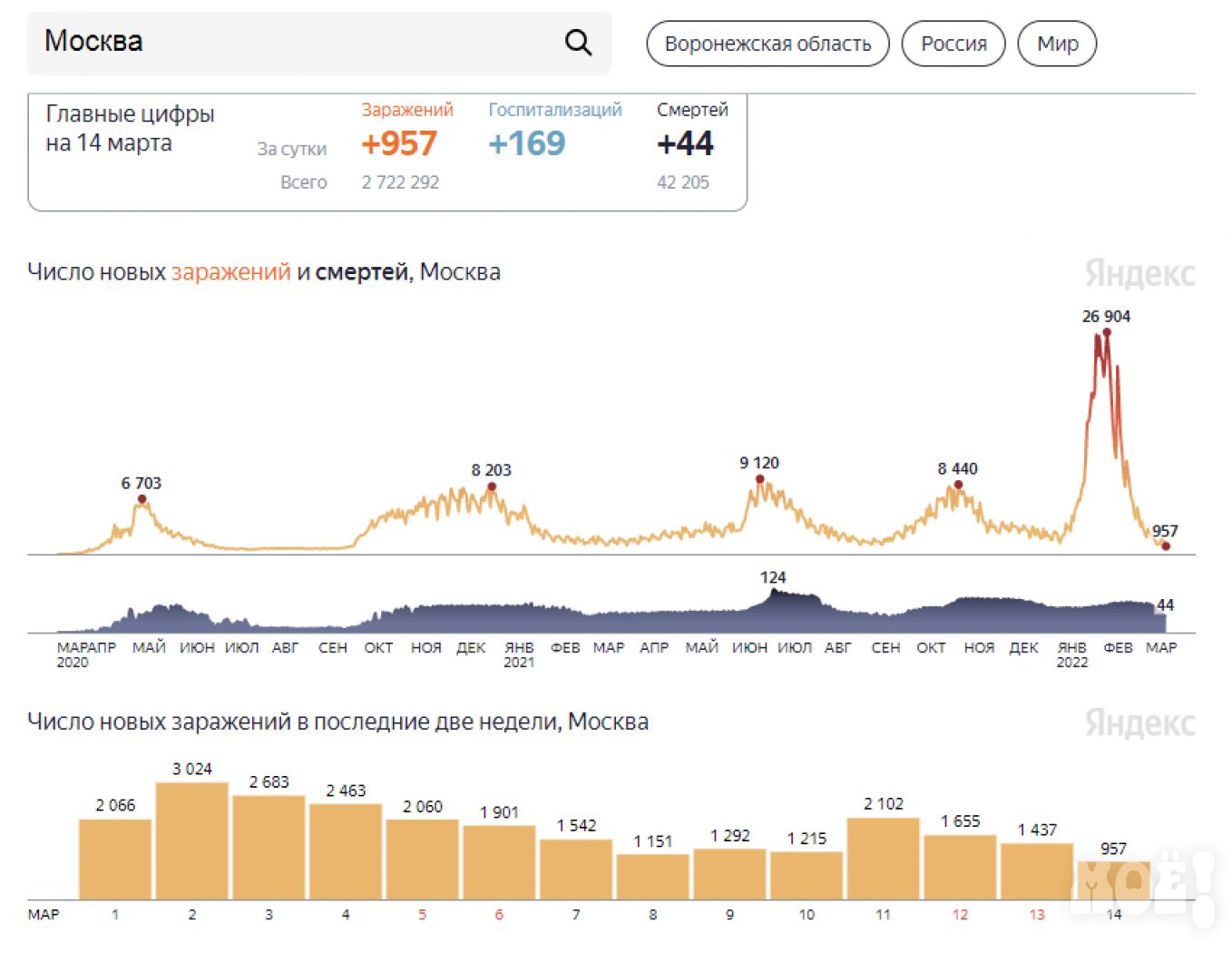Click the 124 deaths peak in lower chart
Viewport: 1232px width, 953px height.
[x=774, y=593]
